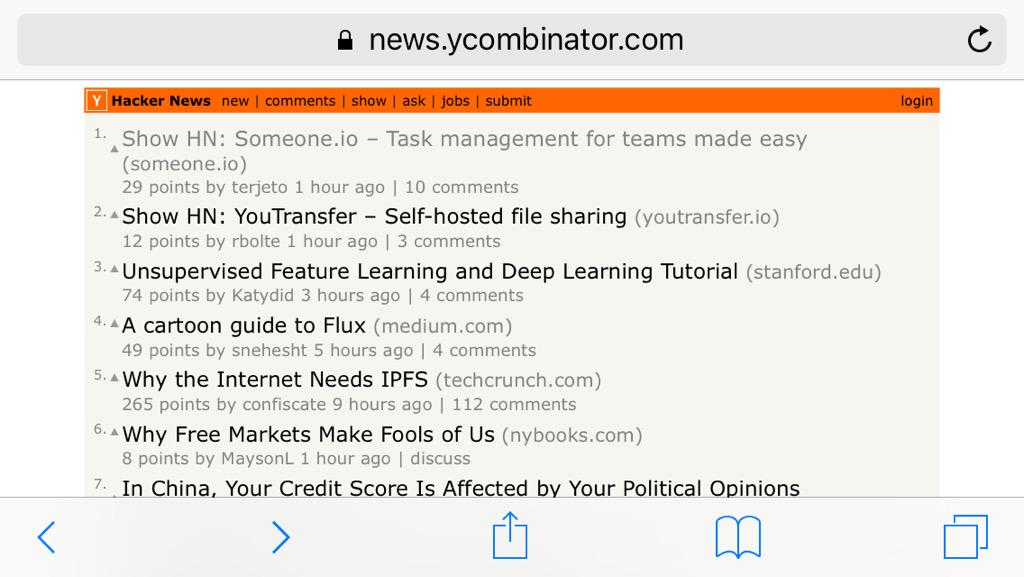Tap the news.ycombinator.com address bar
1024x577 pixels.
tap(511, 40)
